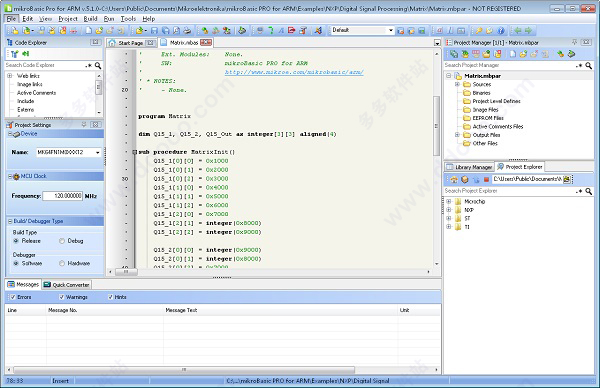Click the Save file toolbar icon
The image size is (600, 388).
154,30
